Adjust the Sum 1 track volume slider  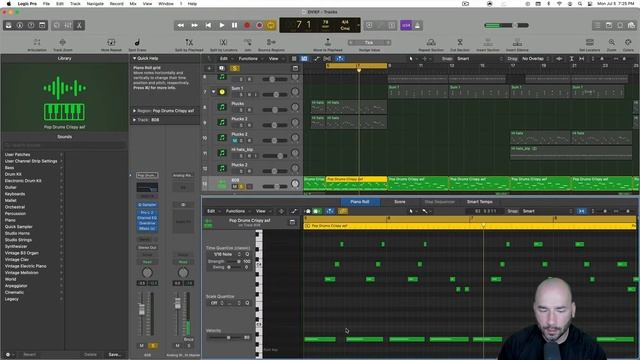click(x=275, y=95)
